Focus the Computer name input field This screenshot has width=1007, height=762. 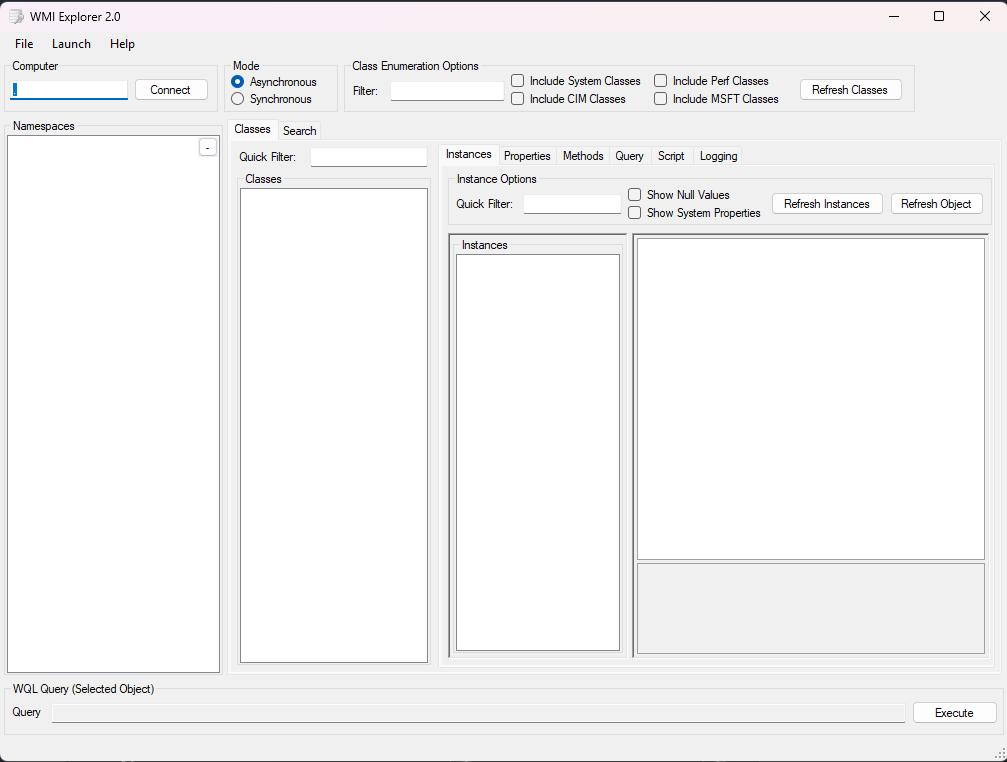69,90
